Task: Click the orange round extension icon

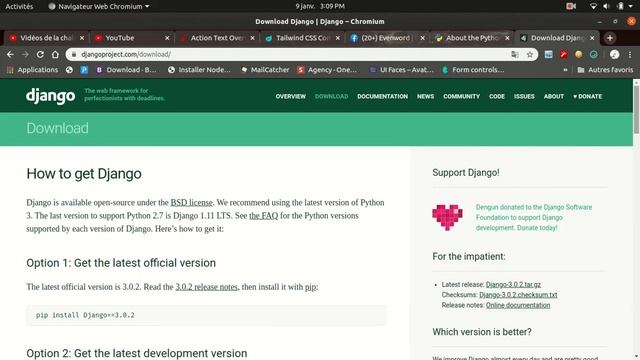Action: coord(578,54)
